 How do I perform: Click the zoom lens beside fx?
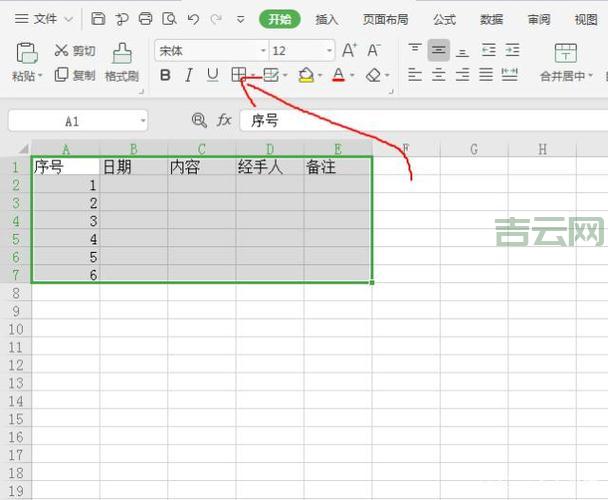tap(199, 120)
